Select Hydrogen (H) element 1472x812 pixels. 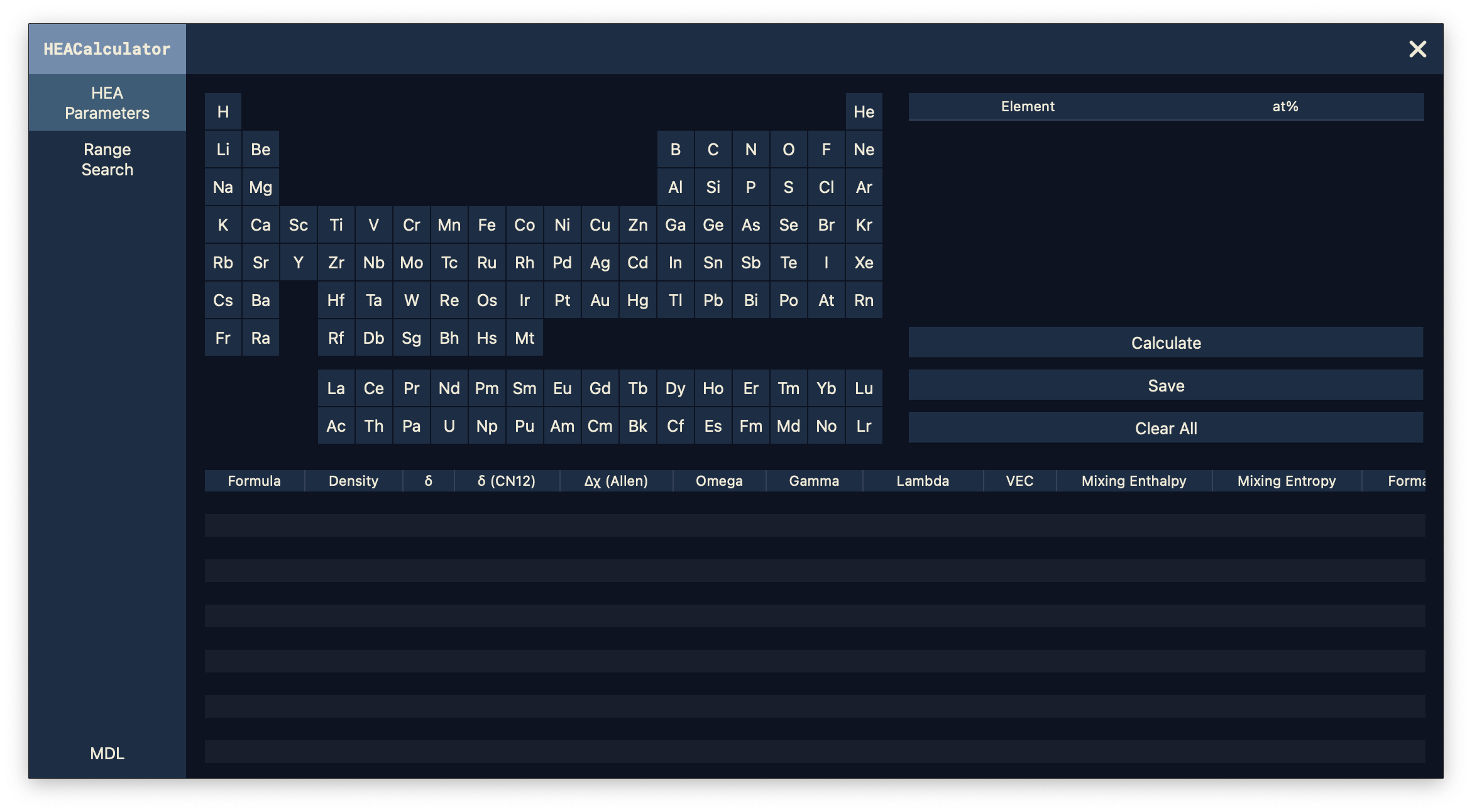point(223,111)
